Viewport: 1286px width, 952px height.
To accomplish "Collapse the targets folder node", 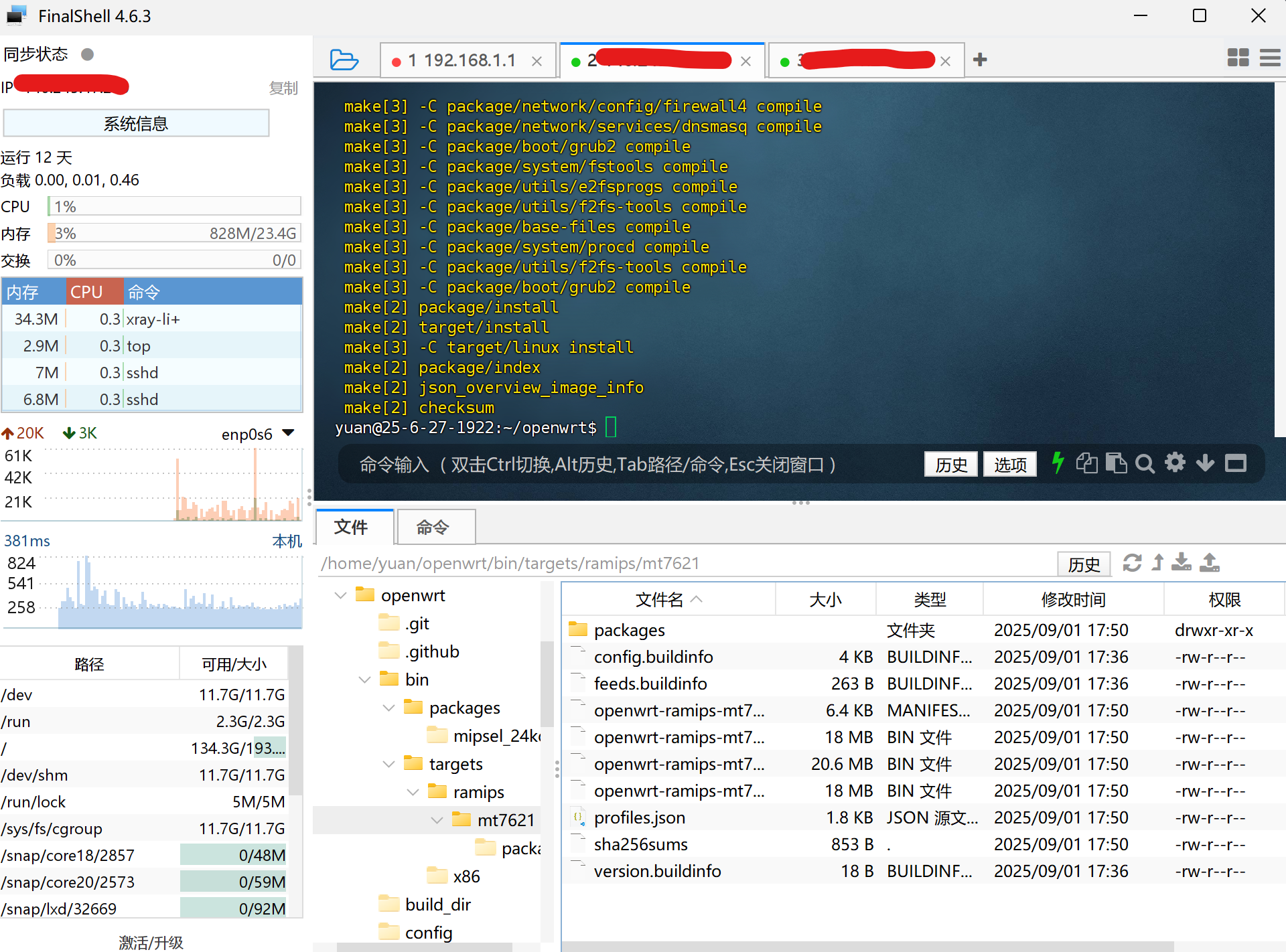I will (x=389, y=764).
